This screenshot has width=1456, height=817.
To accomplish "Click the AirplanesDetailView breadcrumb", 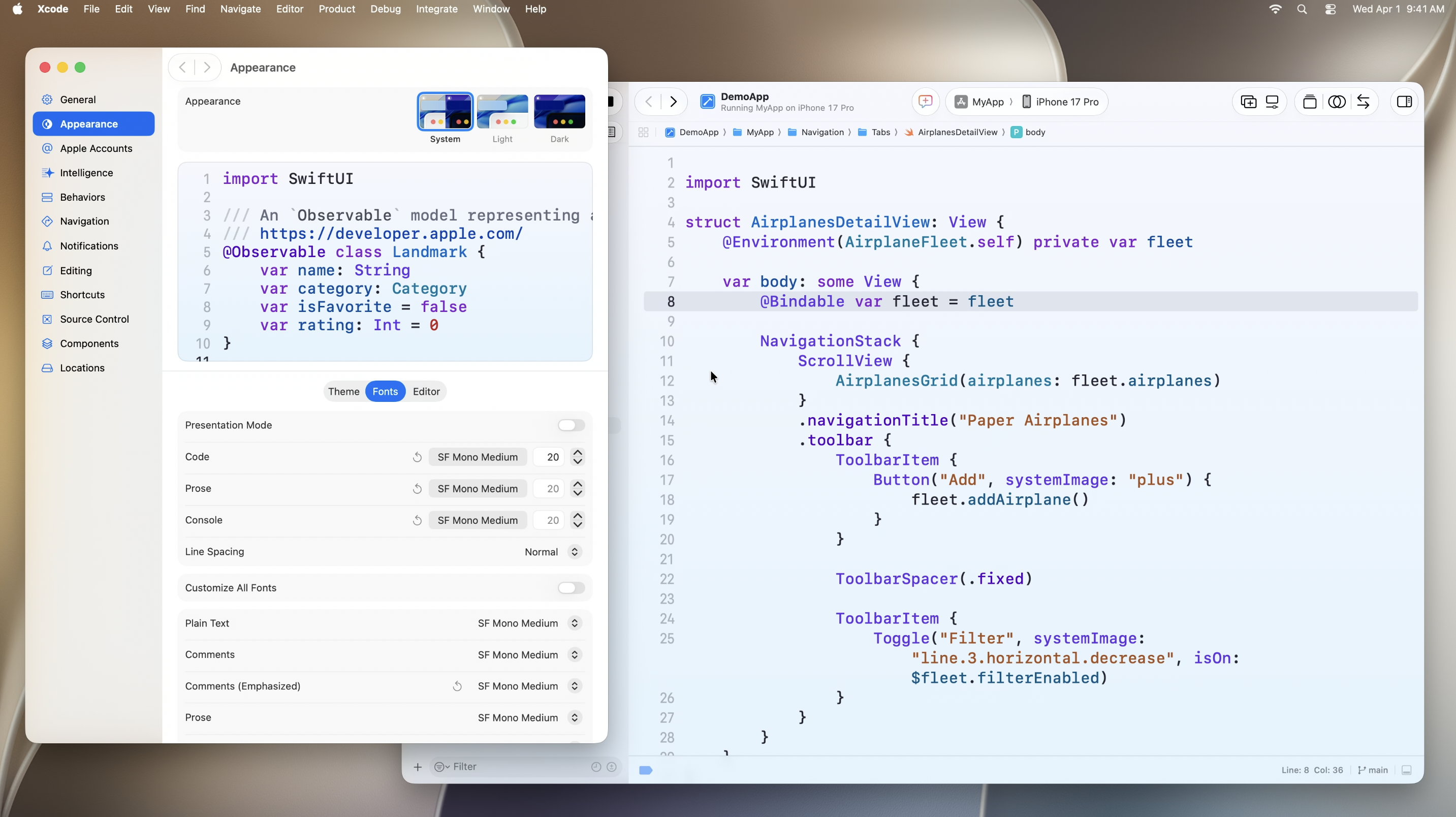I will pos(951,132).
